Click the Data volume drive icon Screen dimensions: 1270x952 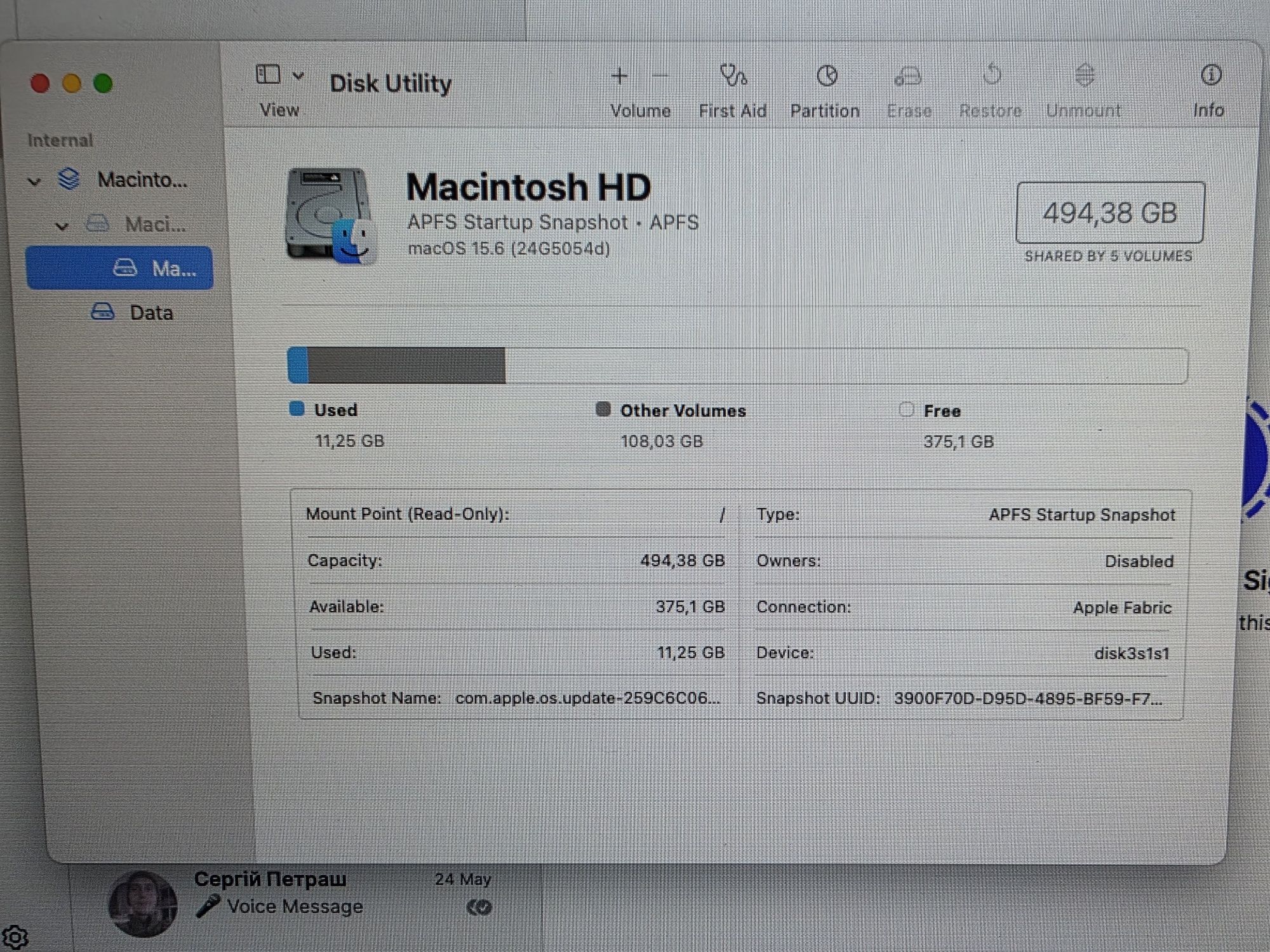pos(103,312)
